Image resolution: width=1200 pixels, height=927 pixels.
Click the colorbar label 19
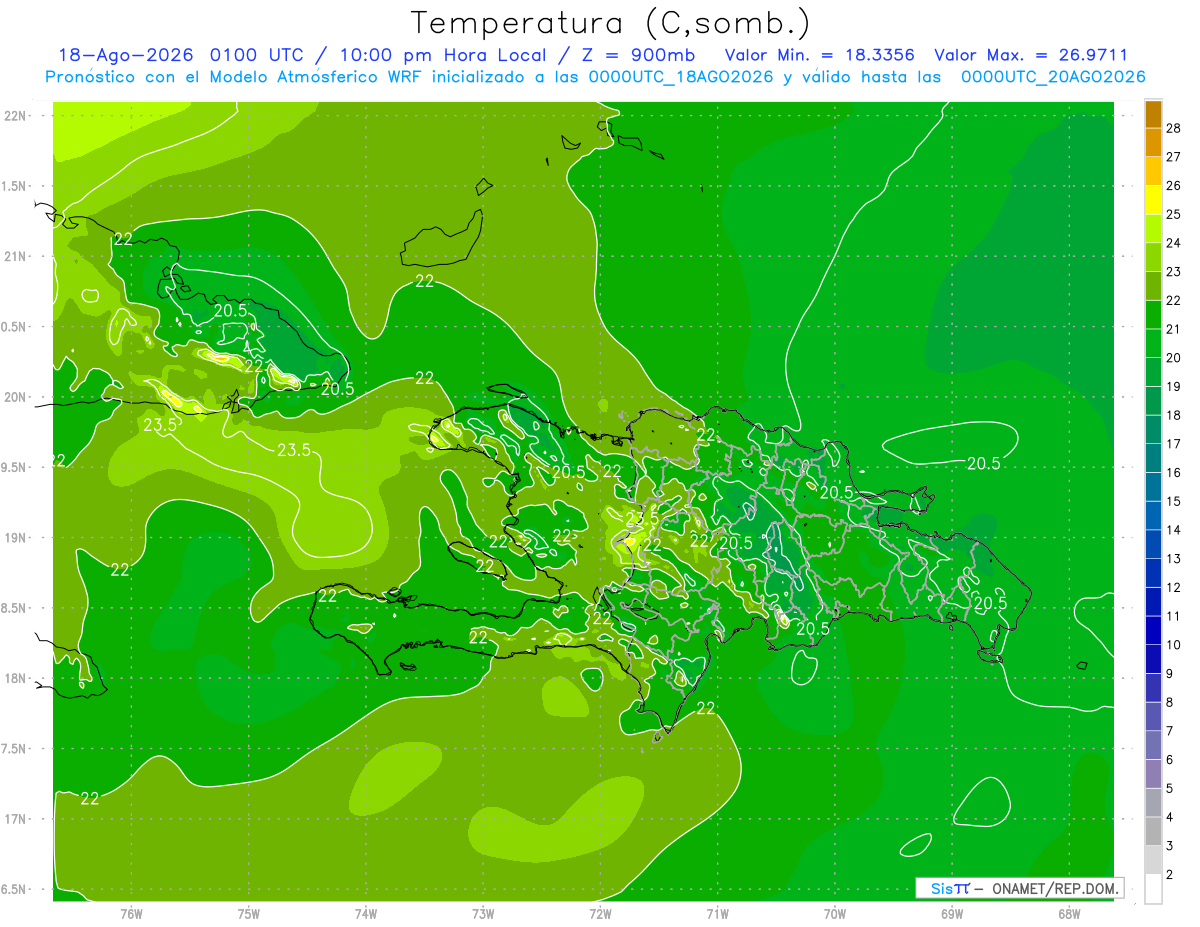click(1174, 386)
